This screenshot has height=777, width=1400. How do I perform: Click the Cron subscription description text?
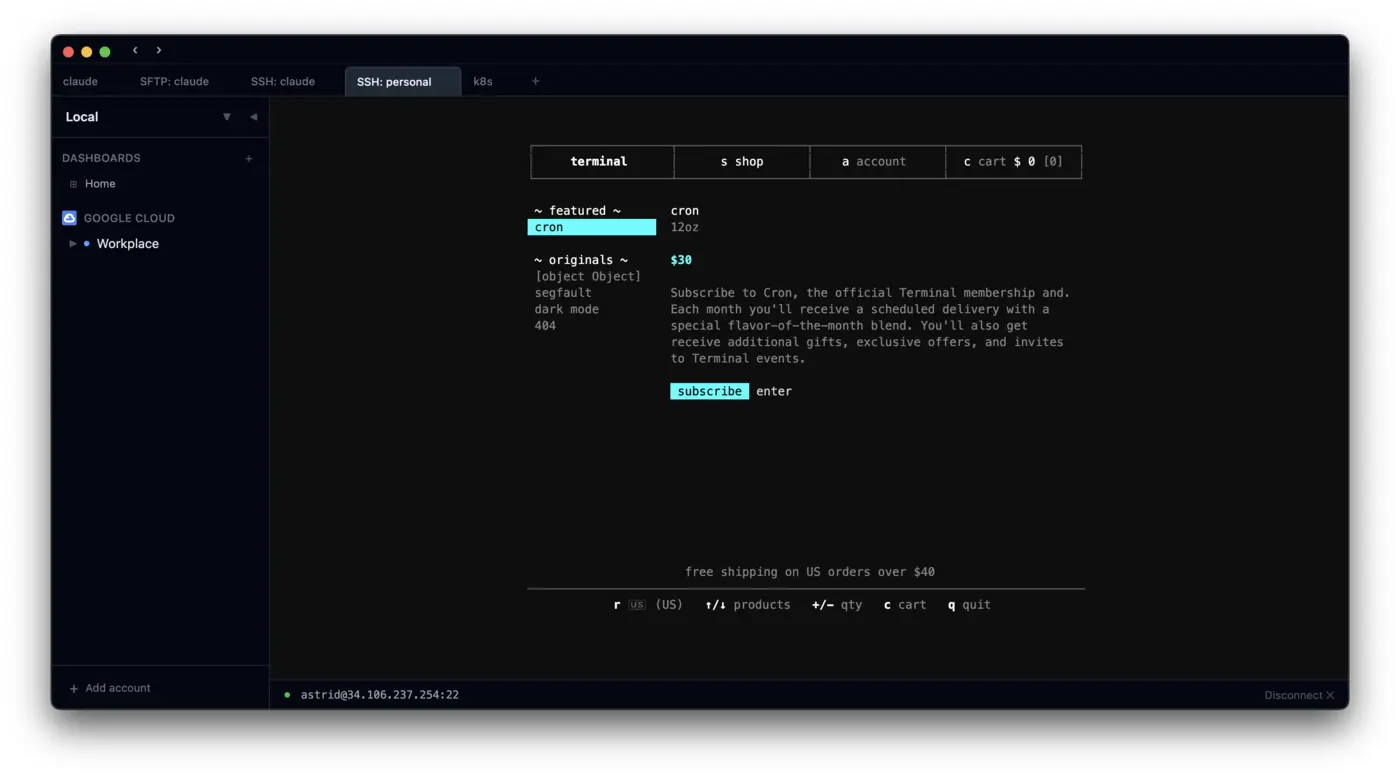870,326
